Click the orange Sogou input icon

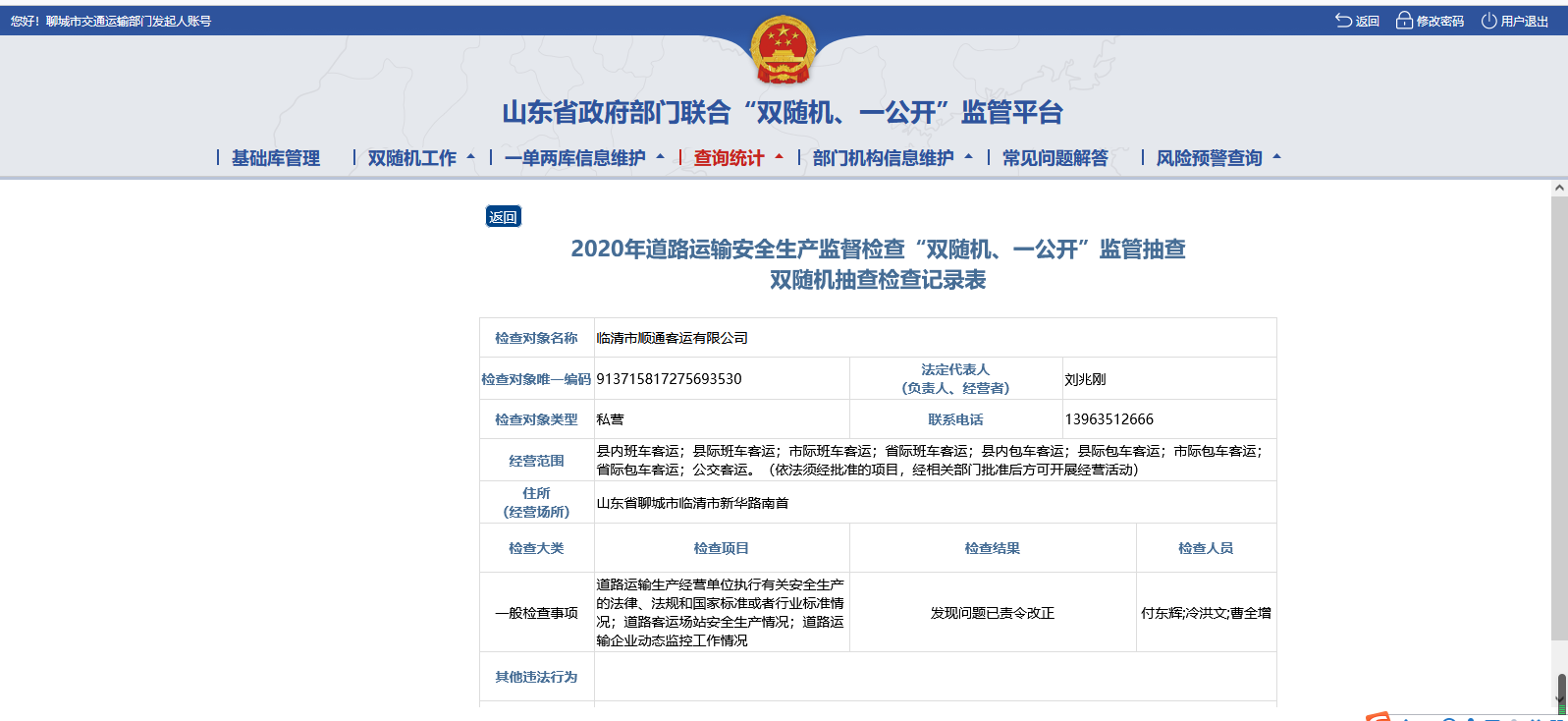click(x=1378, y=716)
